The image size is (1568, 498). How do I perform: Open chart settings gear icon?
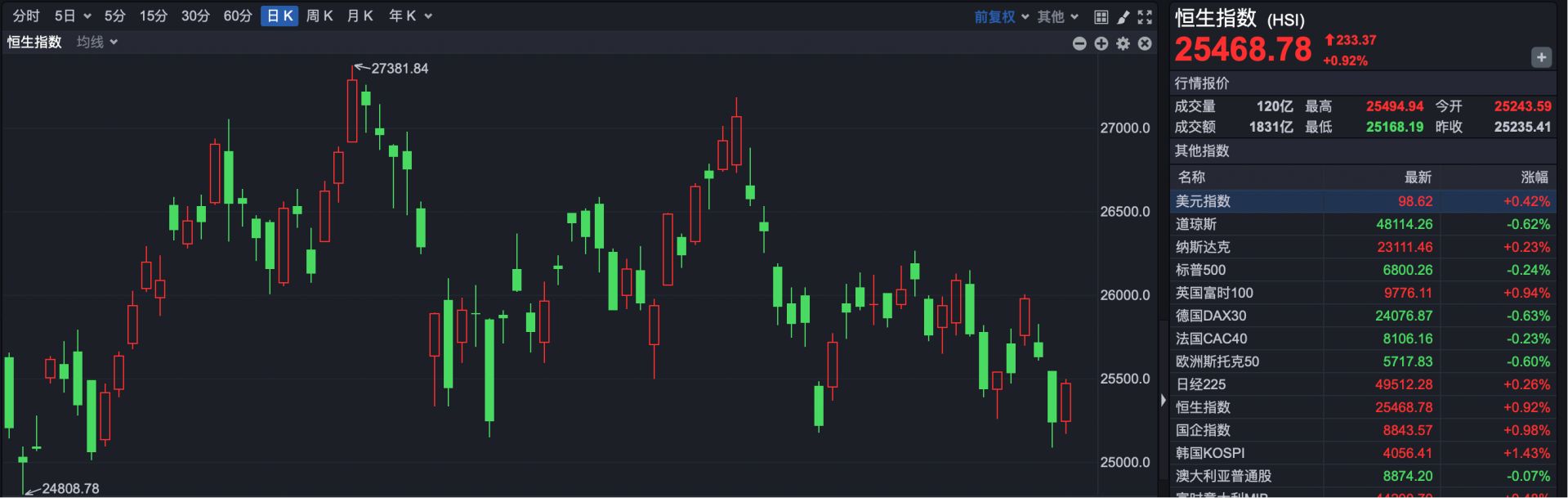click(x=1124, y=43)
